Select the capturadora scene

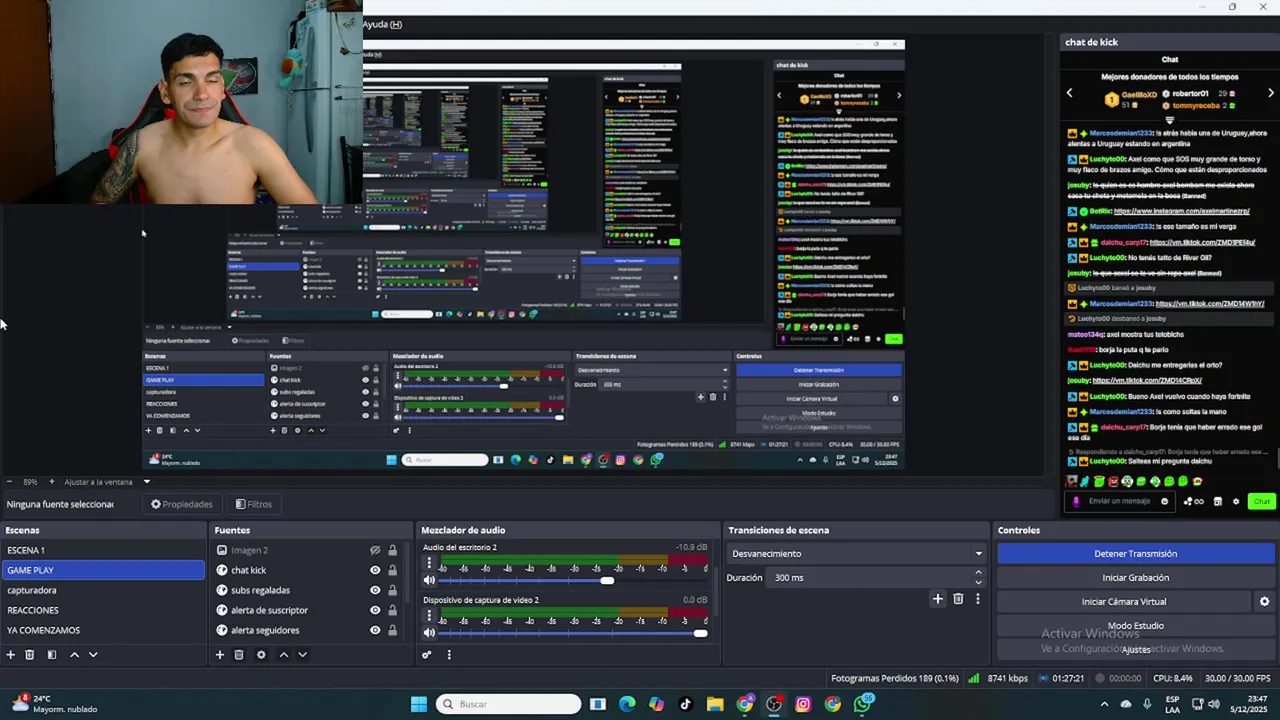tap(103, 590)
